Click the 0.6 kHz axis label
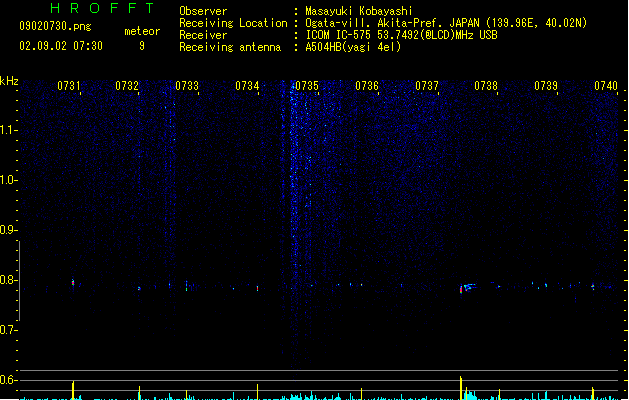The width and height of the screenshot is (629, 400). click(x=8, y=380)
